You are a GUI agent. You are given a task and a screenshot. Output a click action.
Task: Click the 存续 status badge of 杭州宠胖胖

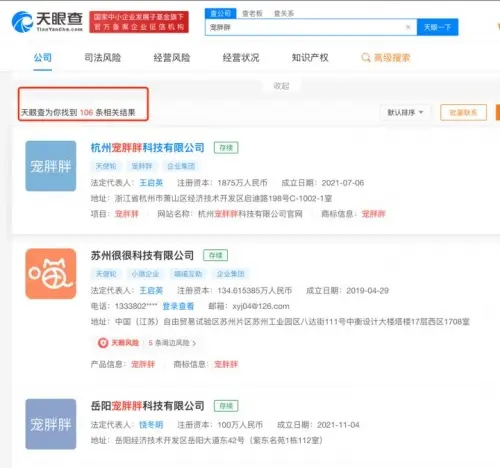pos(226,148)
